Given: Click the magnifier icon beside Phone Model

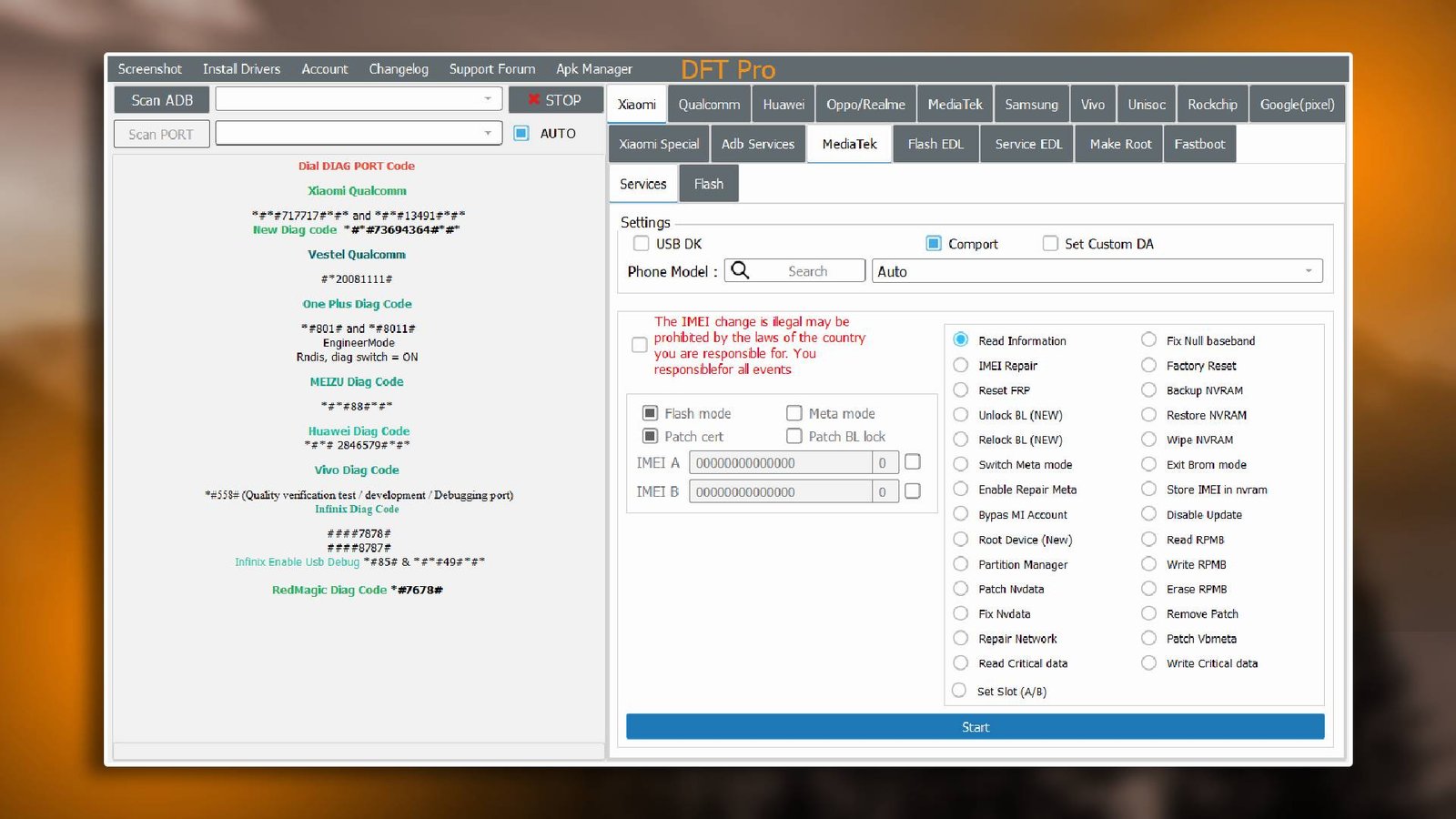Looking at the screenshot, I should 741,270.
